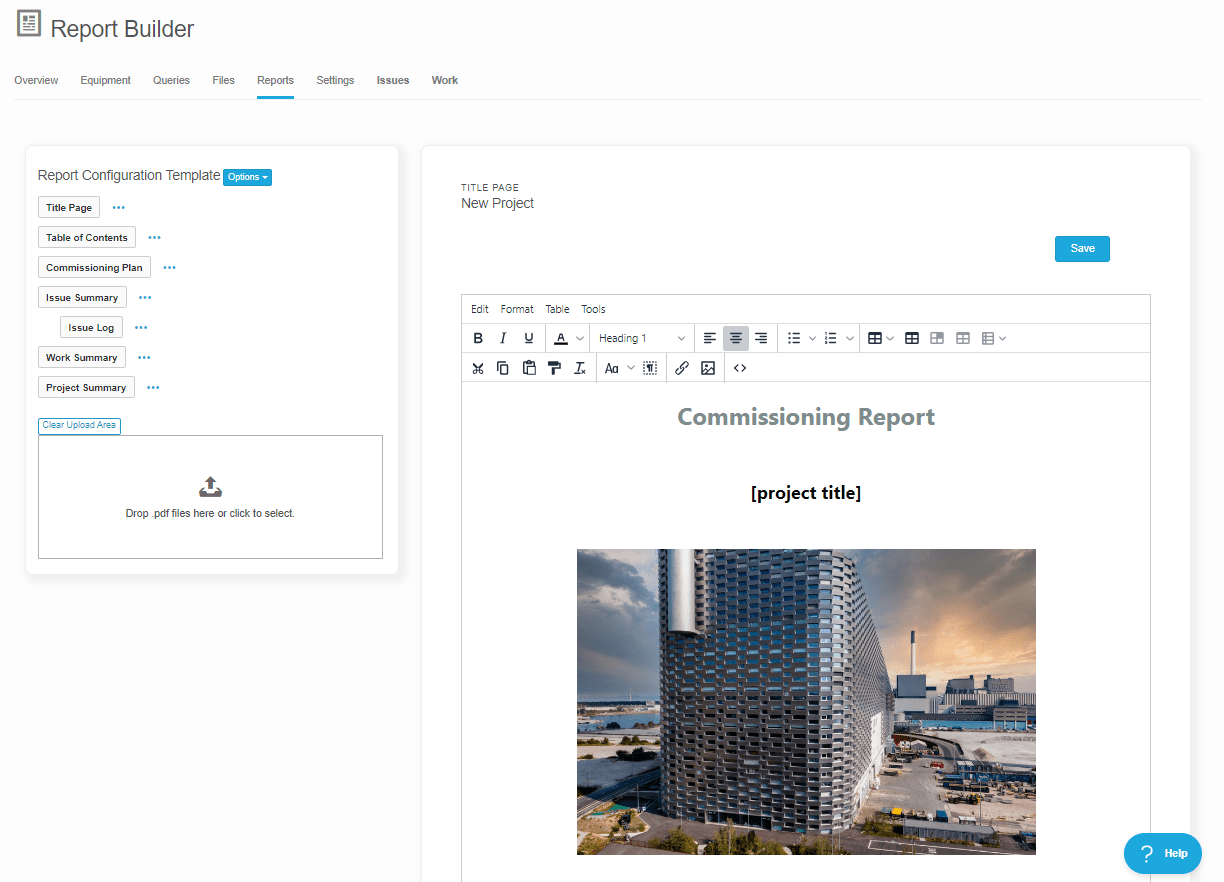Toggle center alignment button
This screenshot has height=882, width=1224.
coord(736,338)
